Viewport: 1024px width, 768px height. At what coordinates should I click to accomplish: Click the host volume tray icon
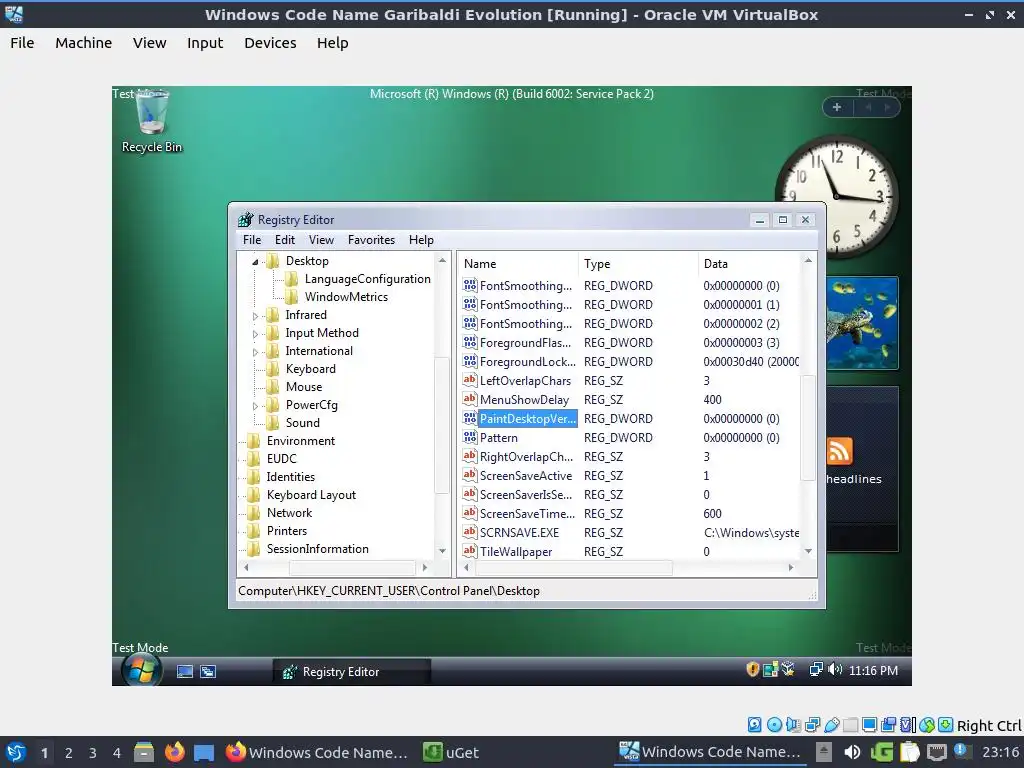click(x=852, y=752)
